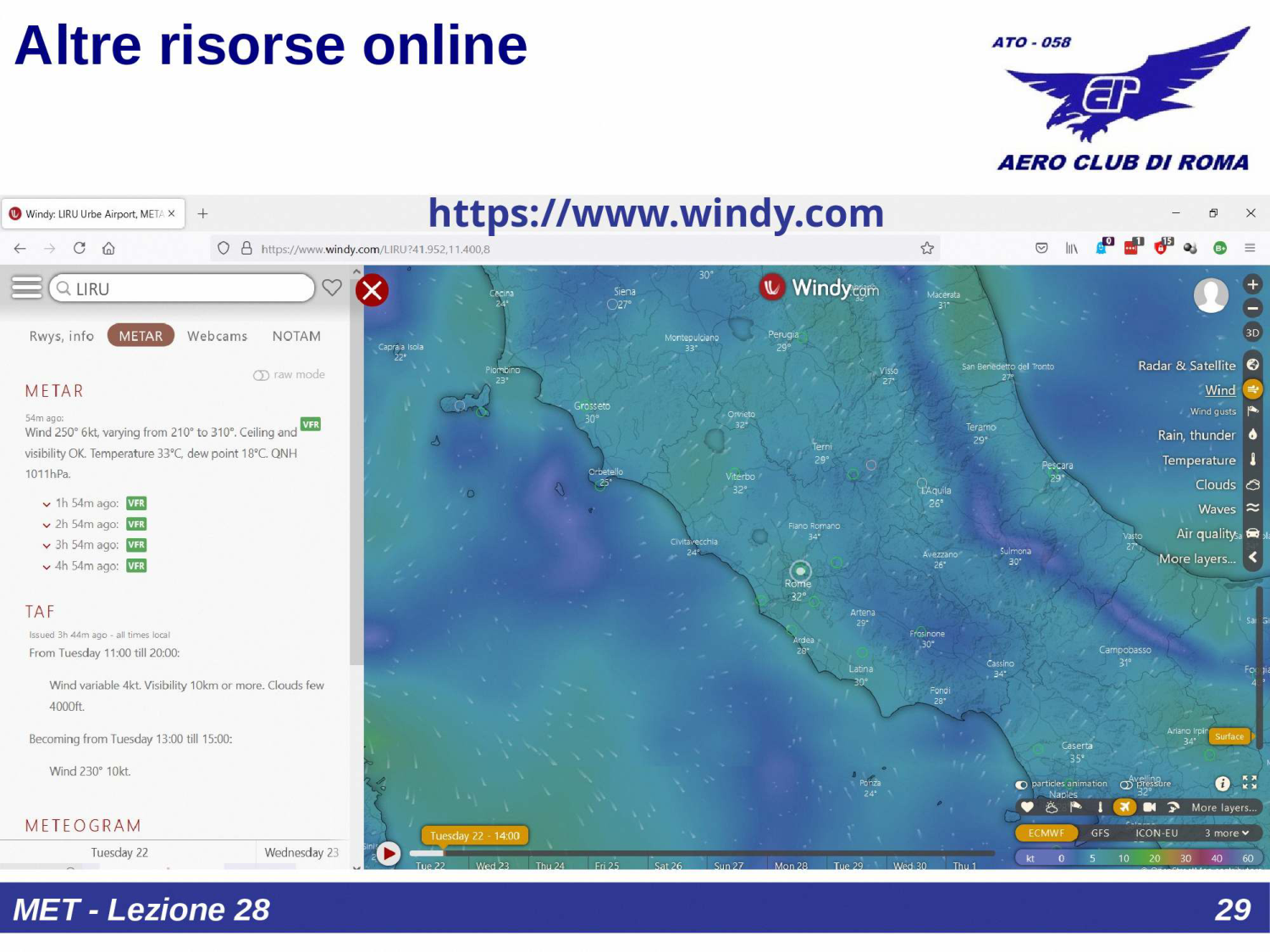Click the Firefox forward arrow
Viewport: 1270px width, 952px height.
coord(50,248)
